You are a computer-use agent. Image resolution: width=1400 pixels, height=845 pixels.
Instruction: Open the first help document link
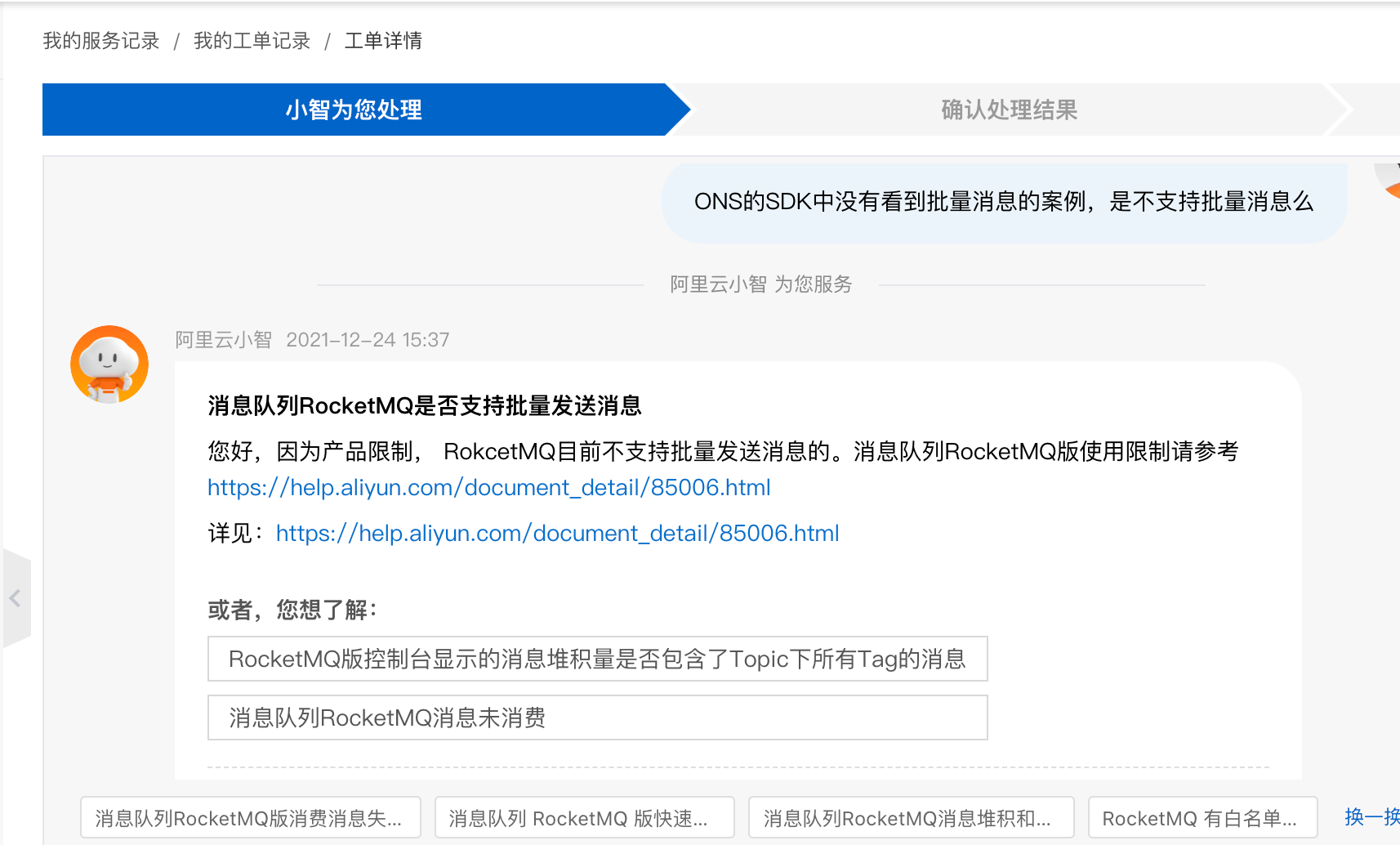(488, 487)
